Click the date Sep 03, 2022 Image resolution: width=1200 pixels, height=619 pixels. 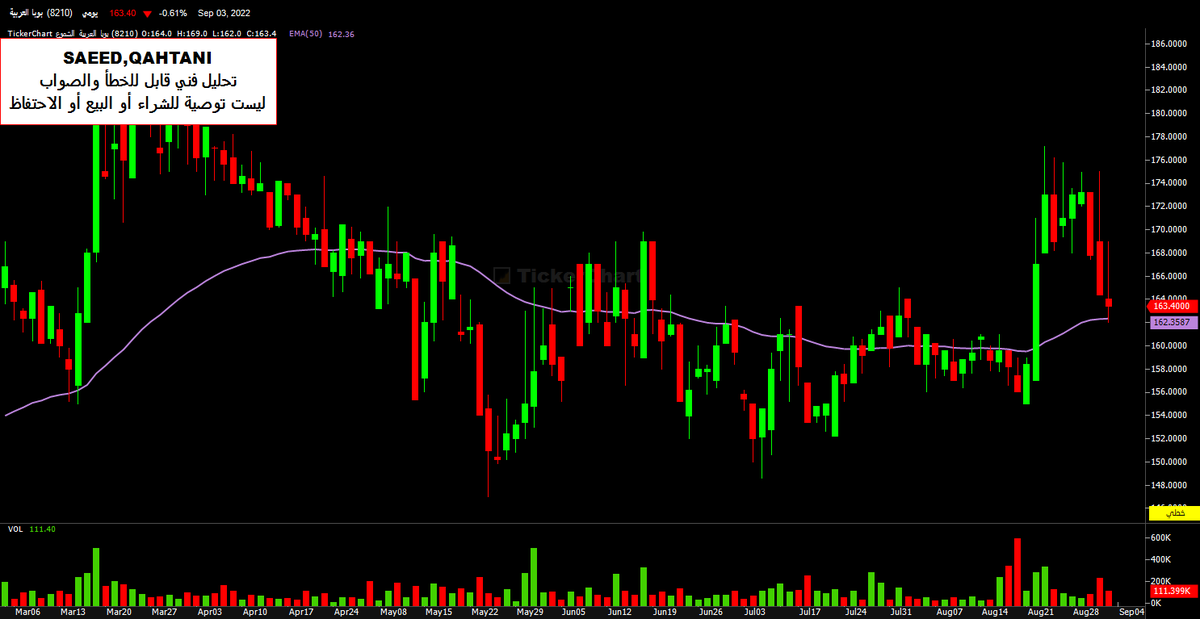click(224, 14)
